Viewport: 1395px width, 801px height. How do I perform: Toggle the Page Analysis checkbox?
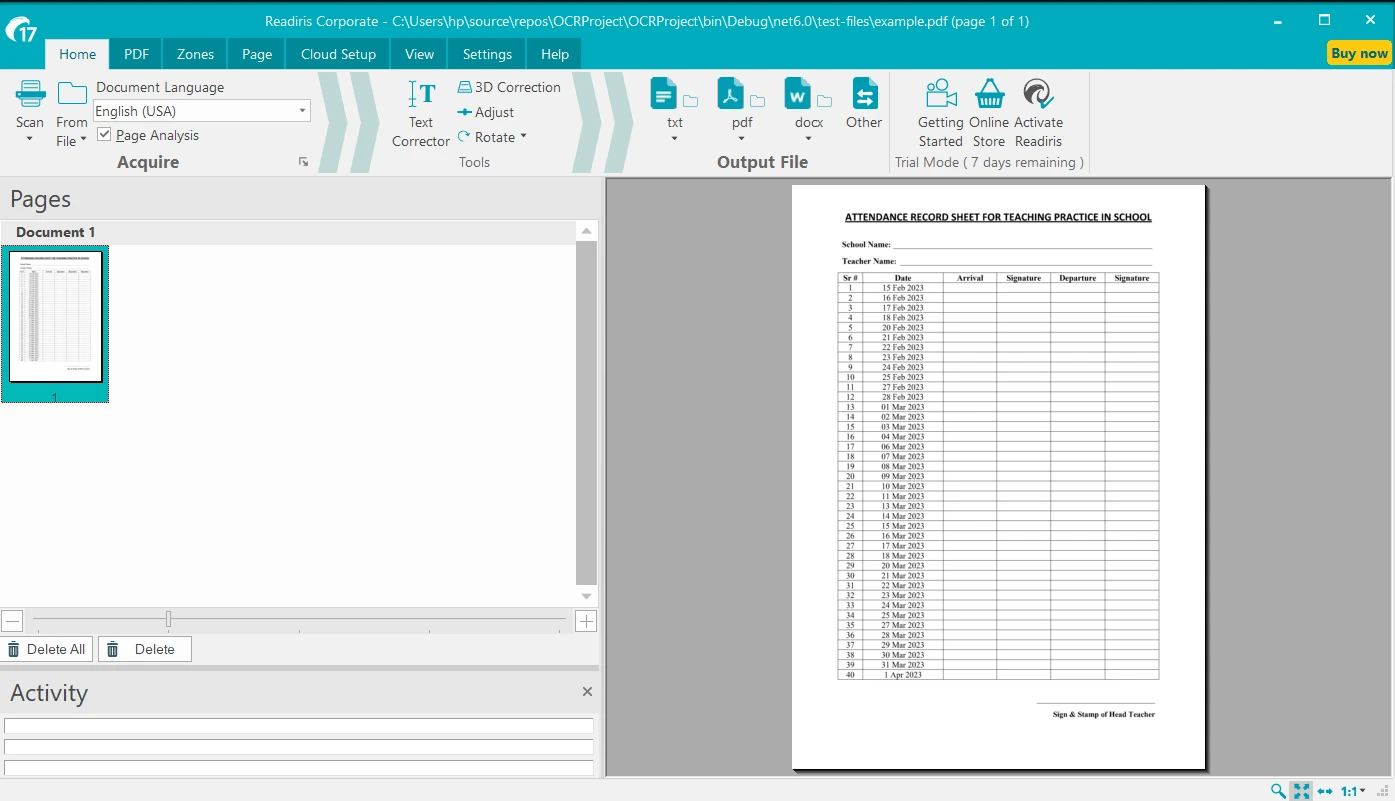pos(104,135)
